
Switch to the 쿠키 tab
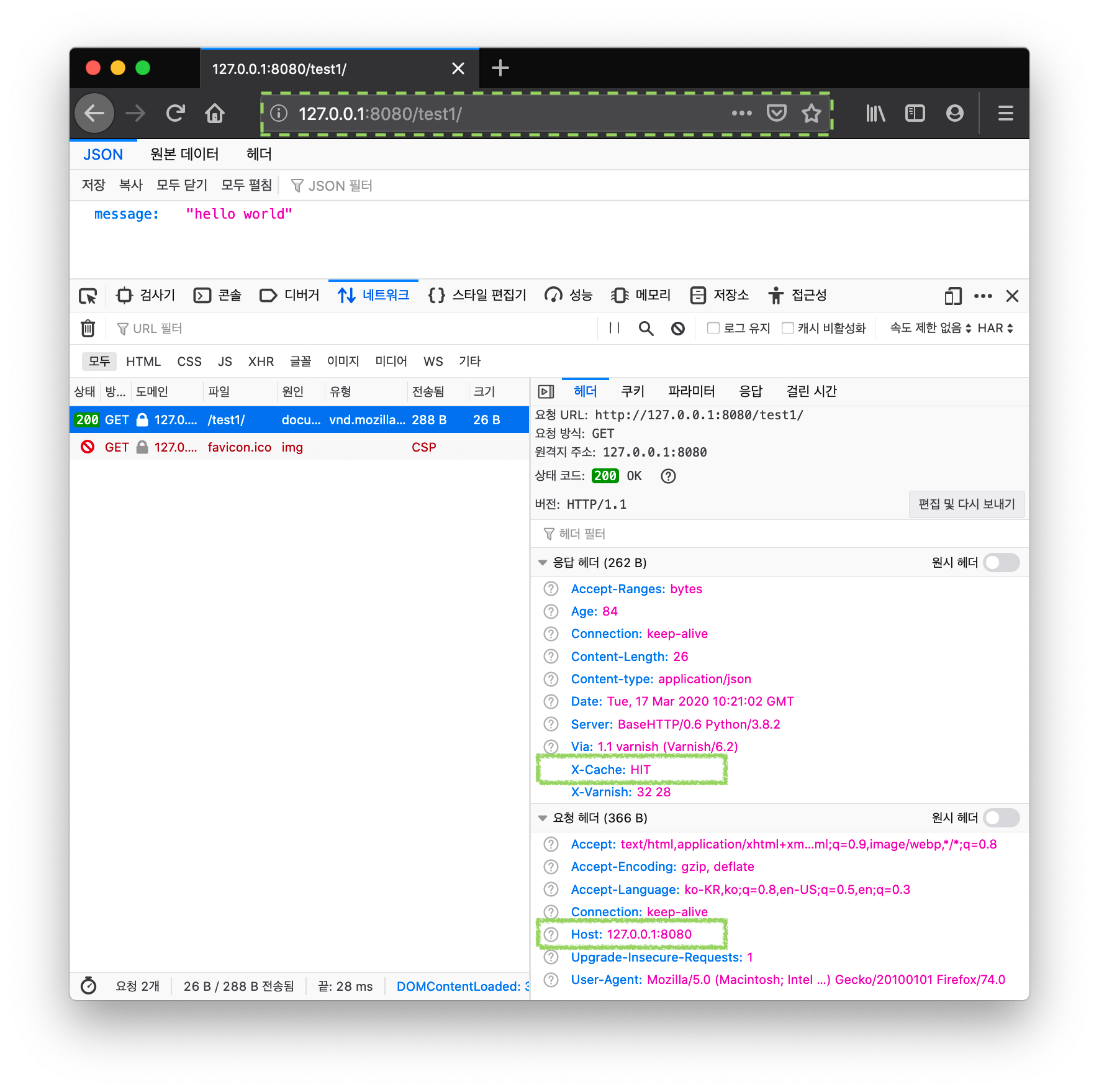click(632, 391)
